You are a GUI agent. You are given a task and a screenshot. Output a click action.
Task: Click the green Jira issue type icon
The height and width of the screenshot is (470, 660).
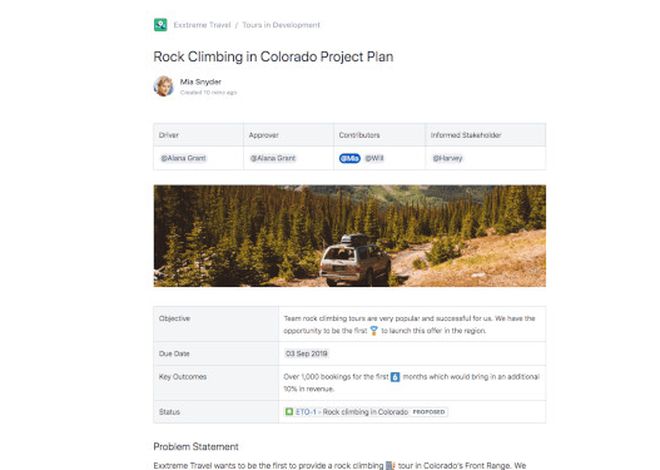[289, 412]
